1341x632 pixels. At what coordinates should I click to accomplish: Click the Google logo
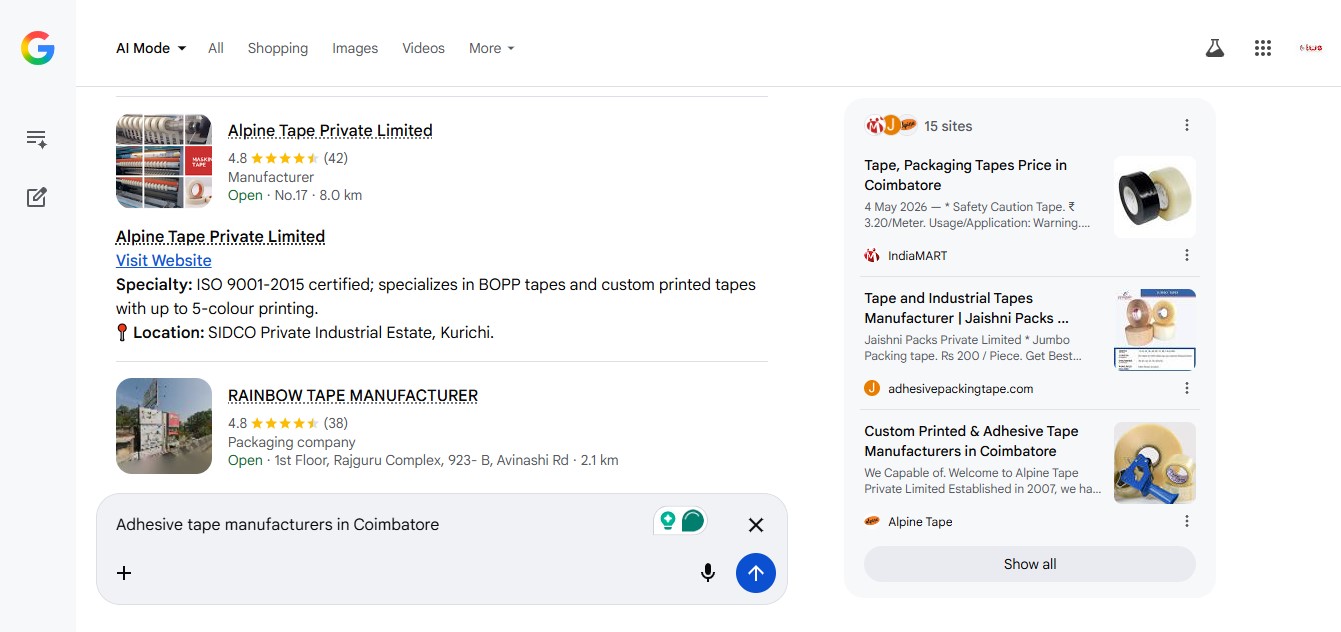point(38,48)
